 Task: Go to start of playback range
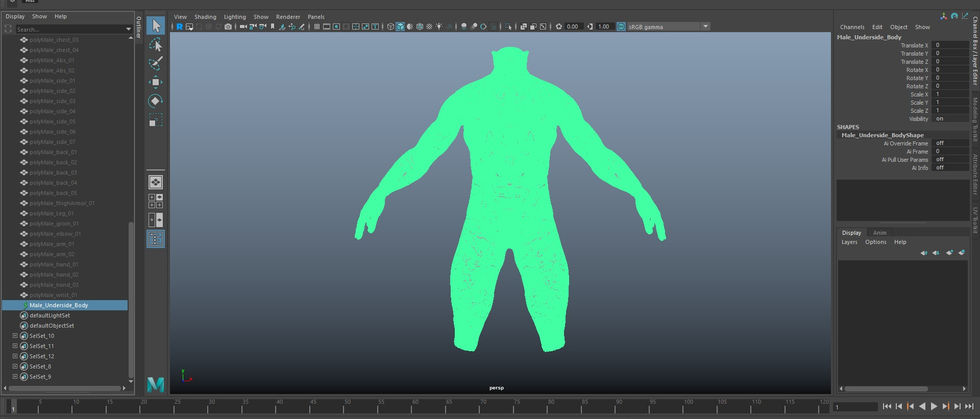click(887, 406)
